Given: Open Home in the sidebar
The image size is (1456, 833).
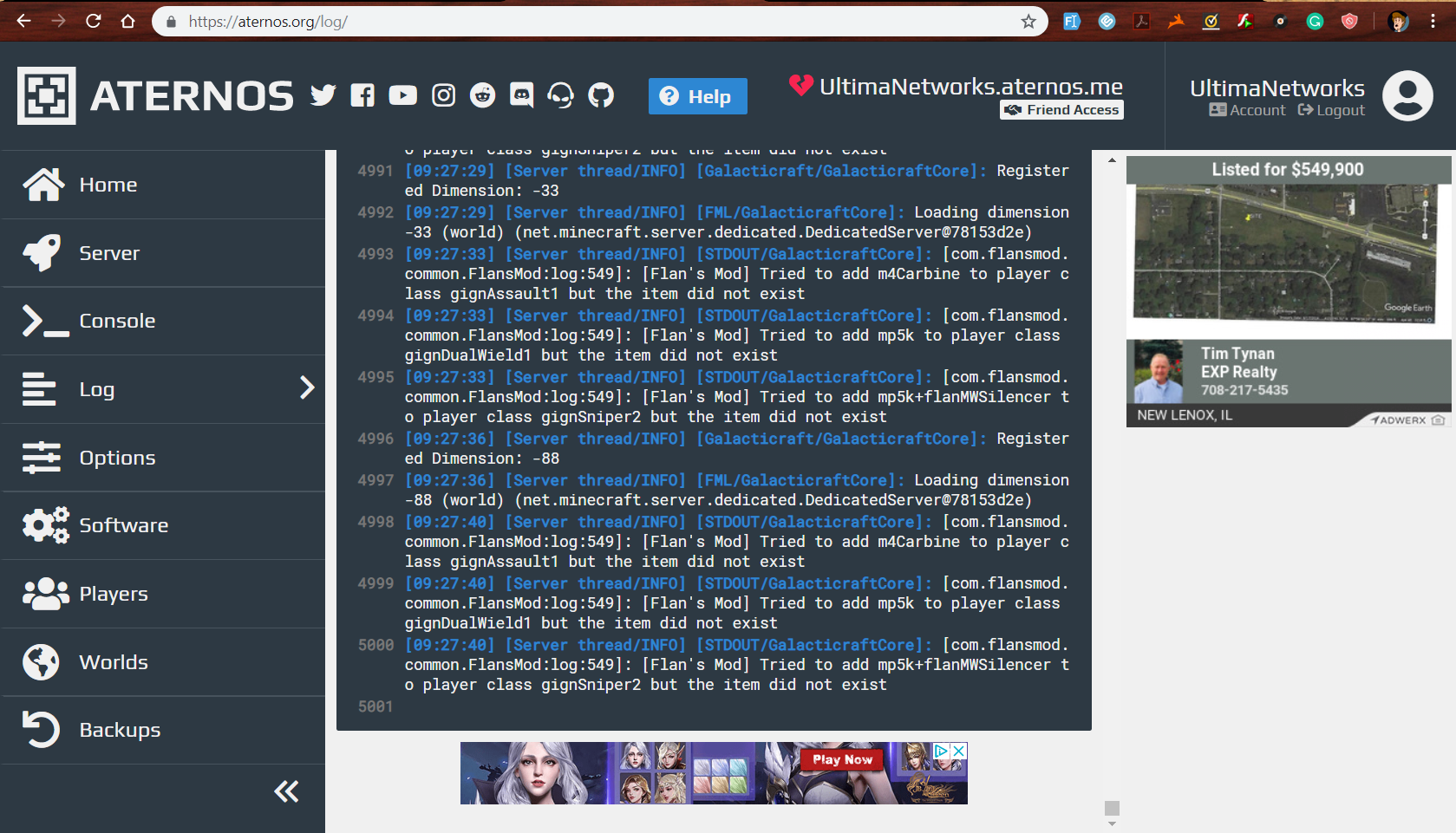Looking at the screenshot, I should (x=163, y=185).
